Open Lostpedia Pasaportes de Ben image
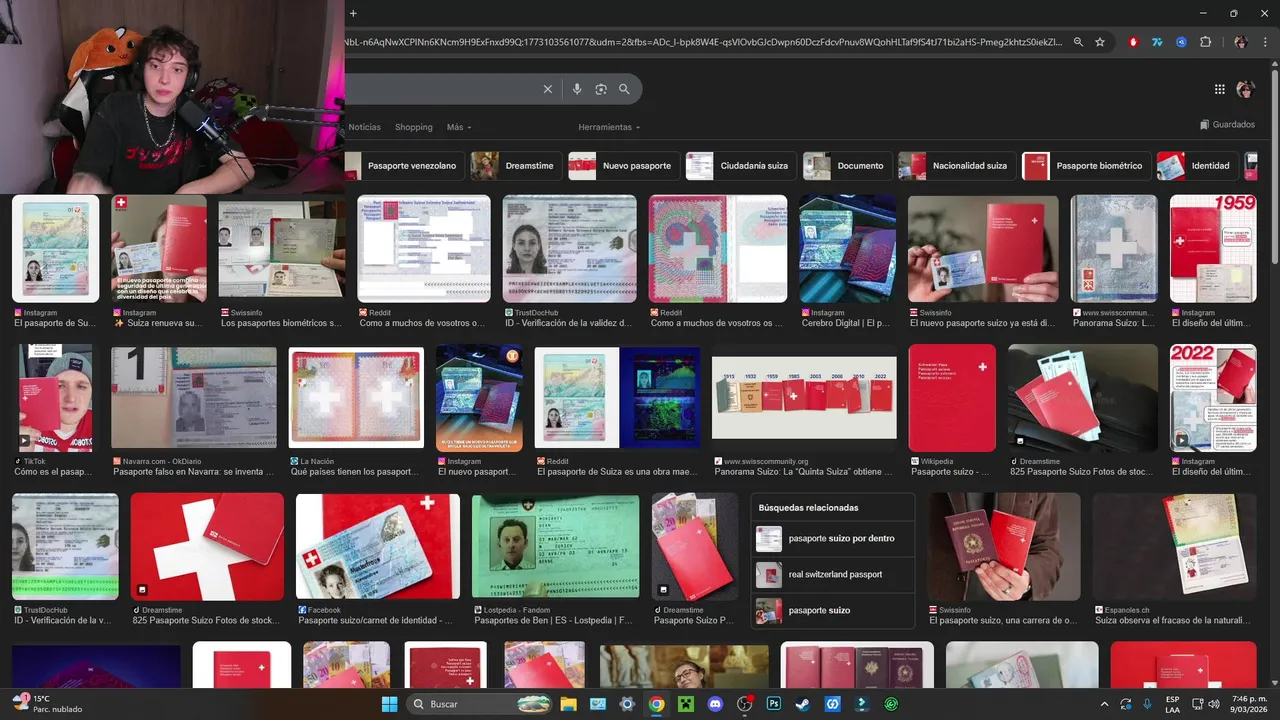Viewport: 1280px width, 720px height. pos(555,547)
